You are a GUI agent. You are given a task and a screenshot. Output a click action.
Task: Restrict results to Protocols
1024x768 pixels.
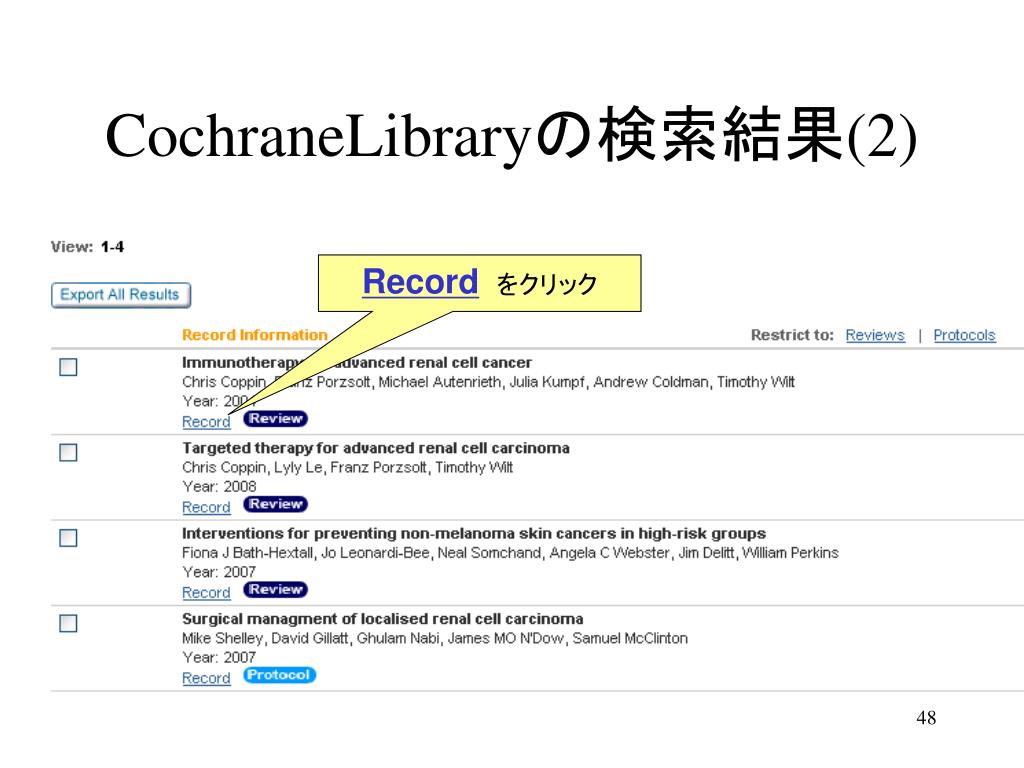(964, 335)
